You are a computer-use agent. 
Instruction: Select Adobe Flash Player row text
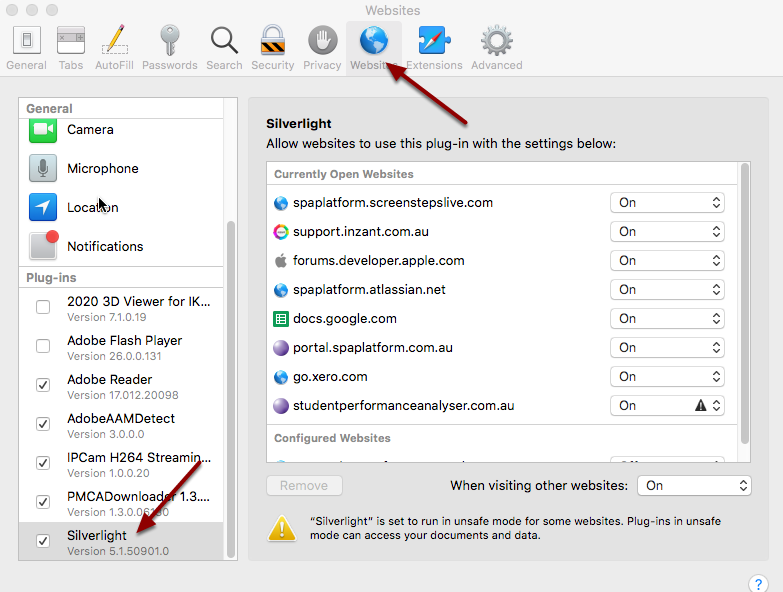[124, 340]
